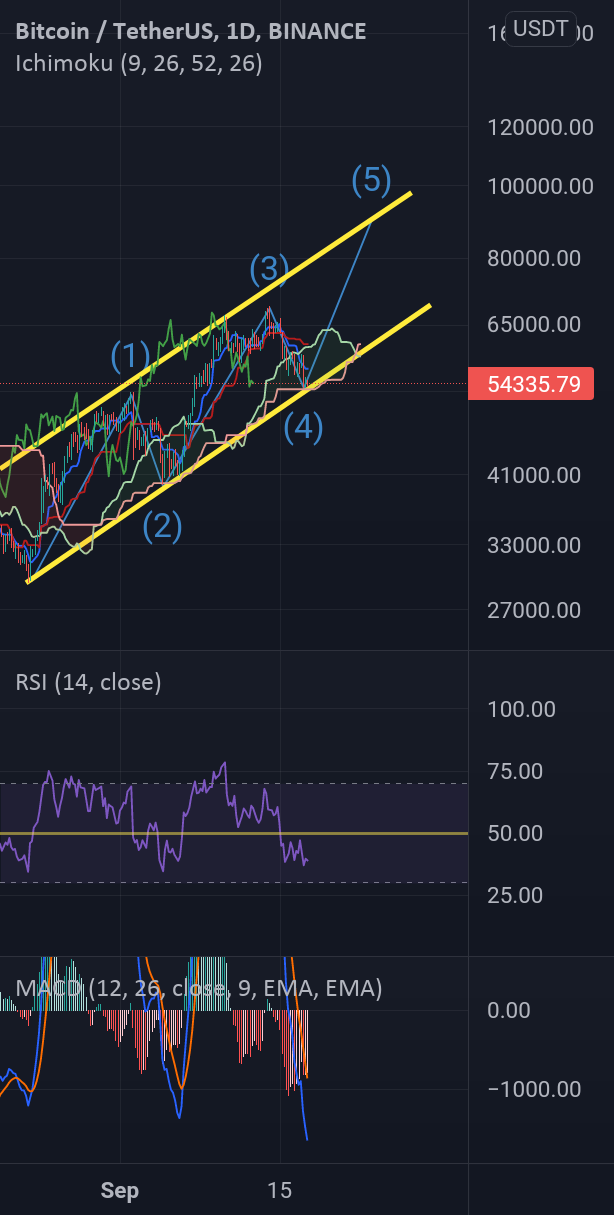Click the 33000.00 price axis value
The height and width of the screenshot is (1215, 614).
click(534, 546)
